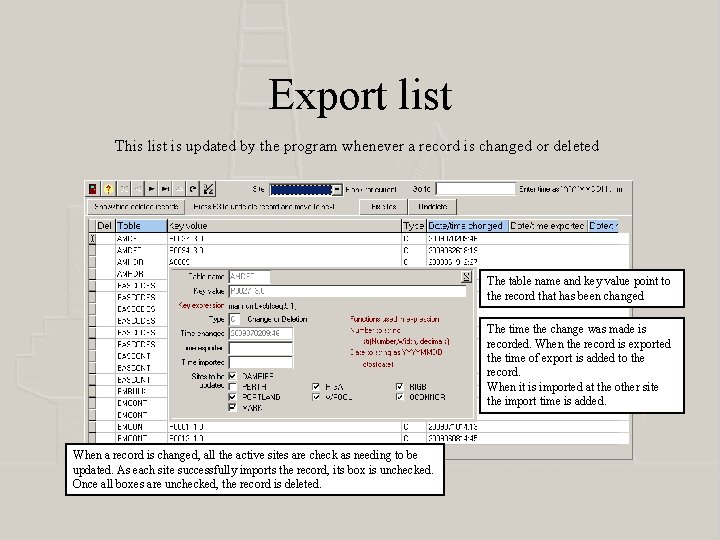Screen dimensions: 720x540
Task: Jump to last record toolbar arrow
Action: pos(165,189)
